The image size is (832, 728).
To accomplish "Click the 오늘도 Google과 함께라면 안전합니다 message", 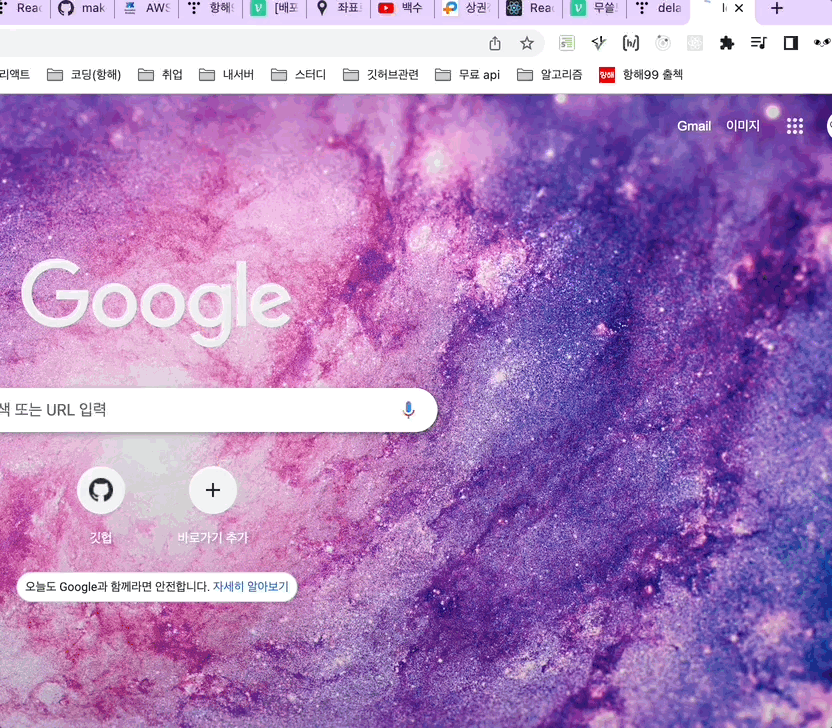I will pos(117,586).
